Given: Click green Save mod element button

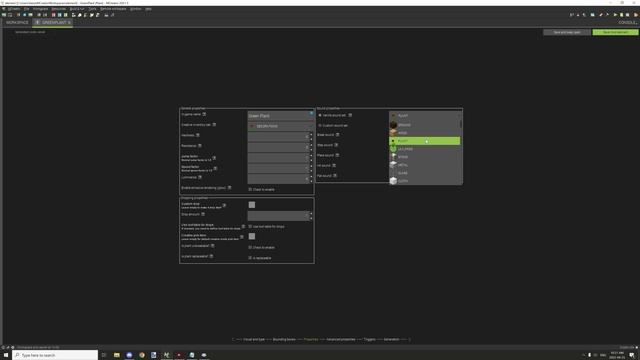Looking at the screenshot, I should click(616, 32).
